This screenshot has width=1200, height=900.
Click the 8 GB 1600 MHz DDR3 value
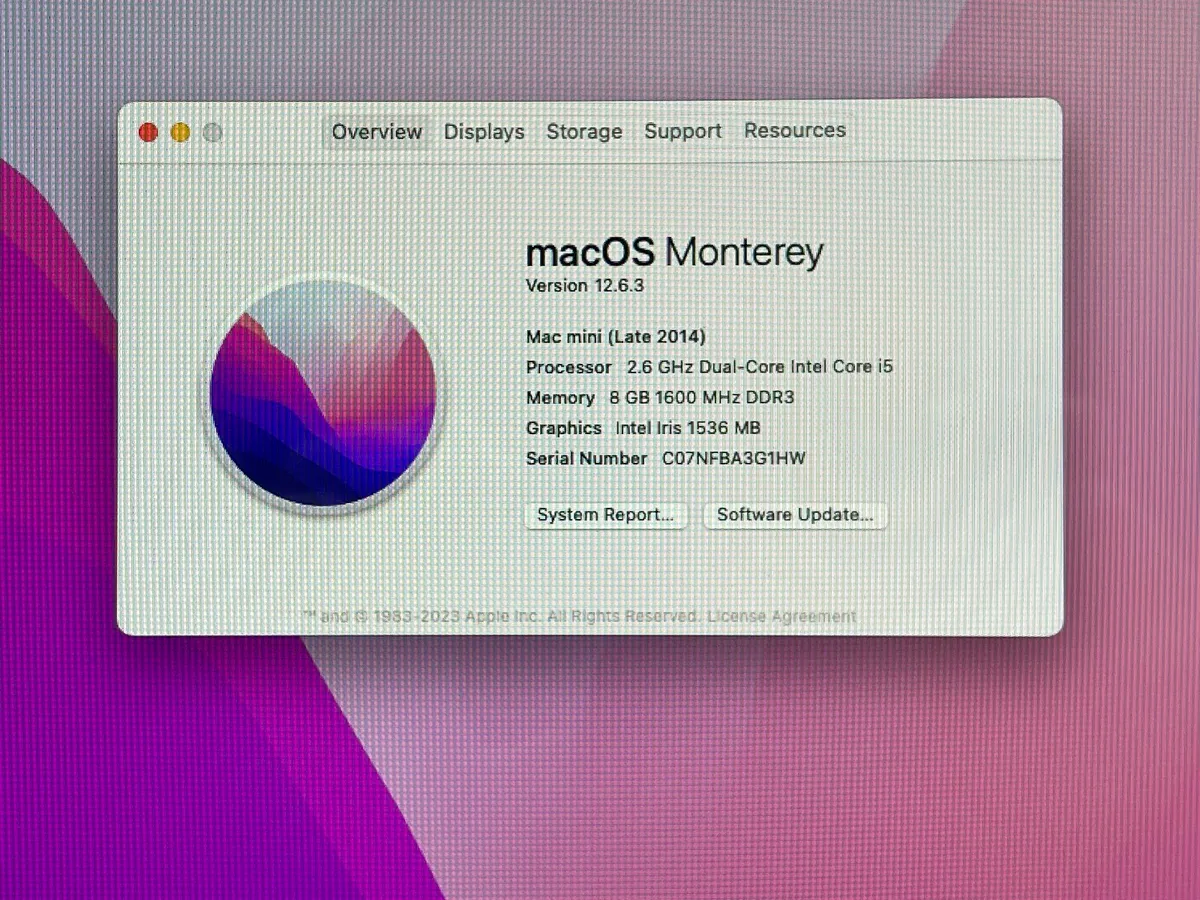tap(702, 397)
